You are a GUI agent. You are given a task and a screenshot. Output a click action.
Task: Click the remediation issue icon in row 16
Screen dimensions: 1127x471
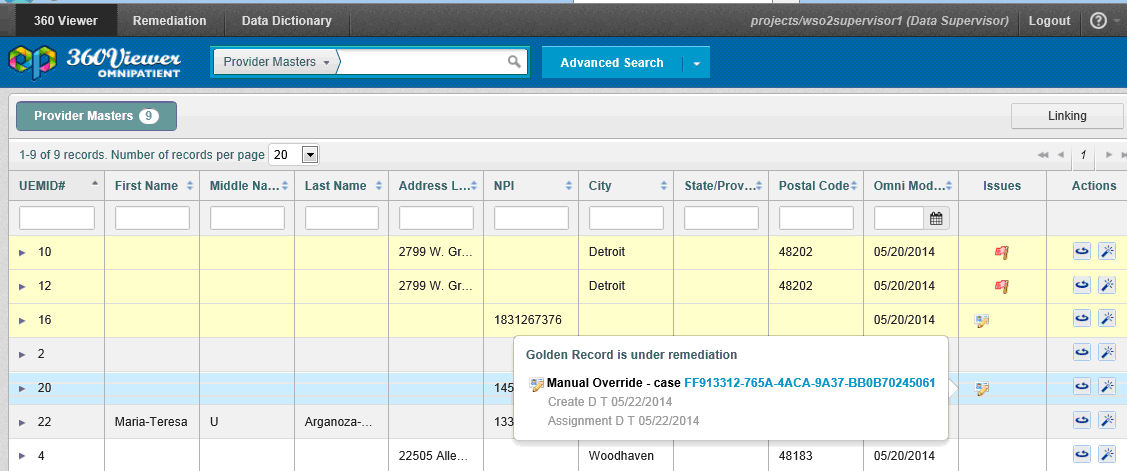[x=982, y=320]
